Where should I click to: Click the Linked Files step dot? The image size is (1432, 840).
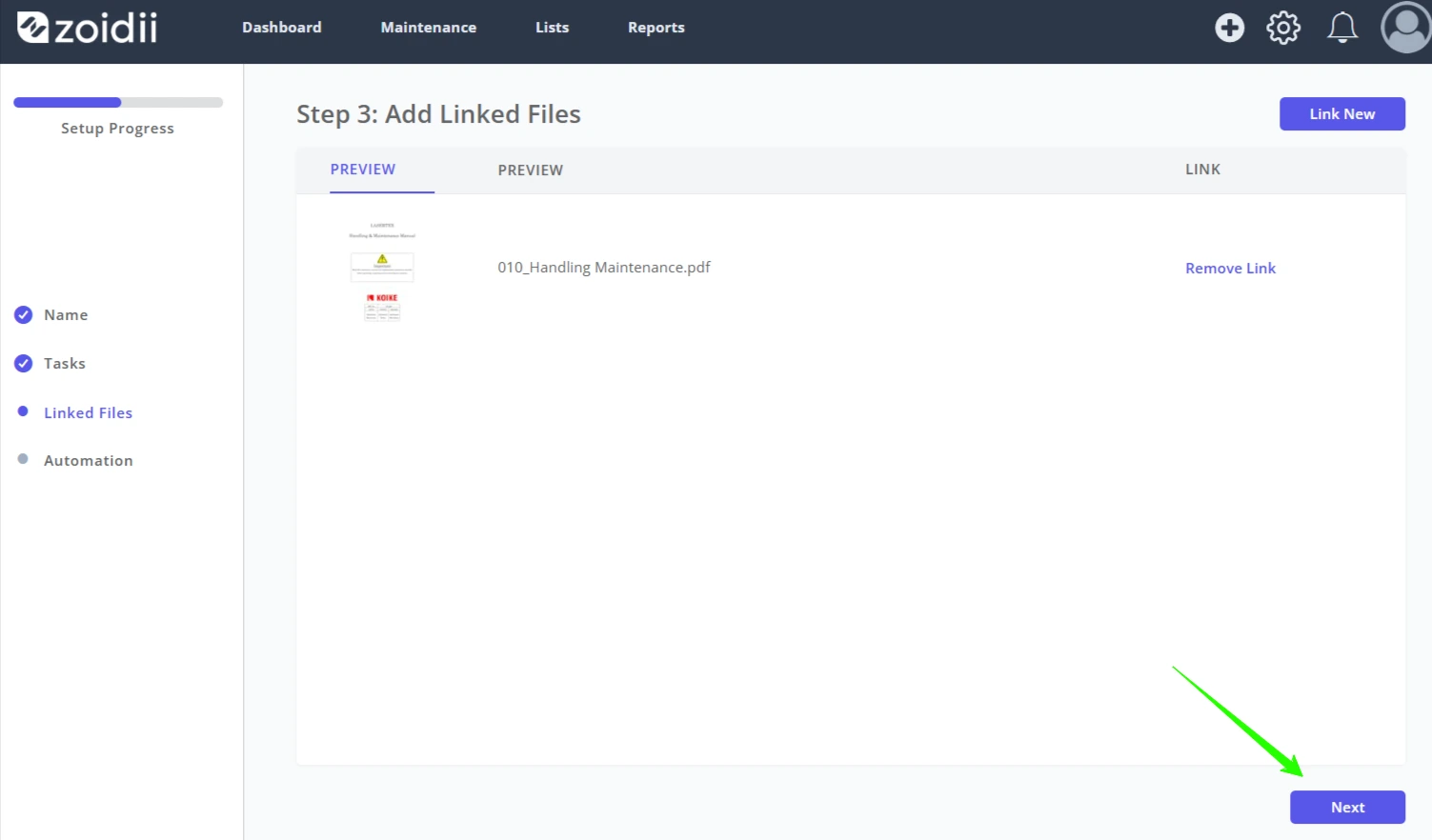click(23, 411)
